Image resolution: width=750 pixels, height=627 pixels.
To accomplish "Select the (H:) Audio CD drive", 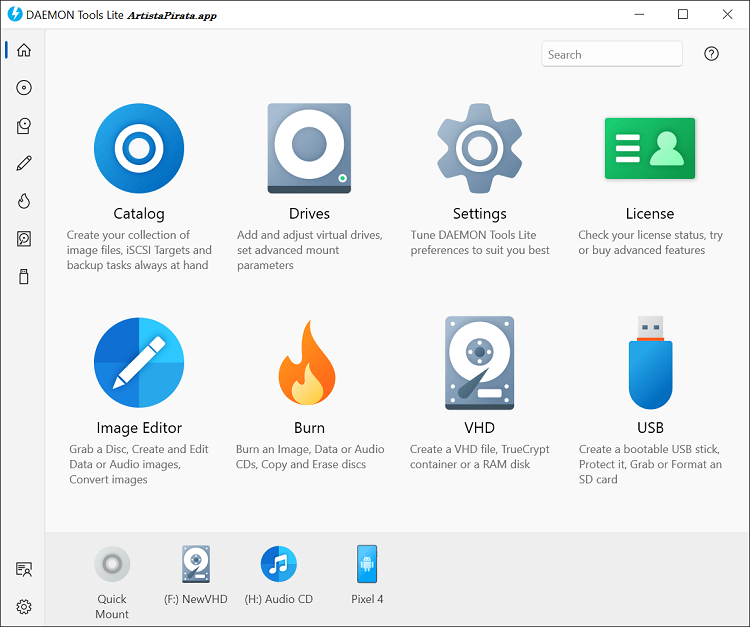I will pos(279,565).
